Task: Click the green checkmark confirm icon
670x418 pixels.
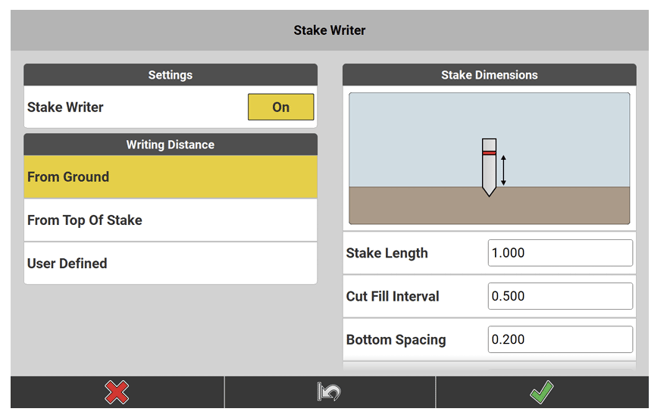Action: 544,393
